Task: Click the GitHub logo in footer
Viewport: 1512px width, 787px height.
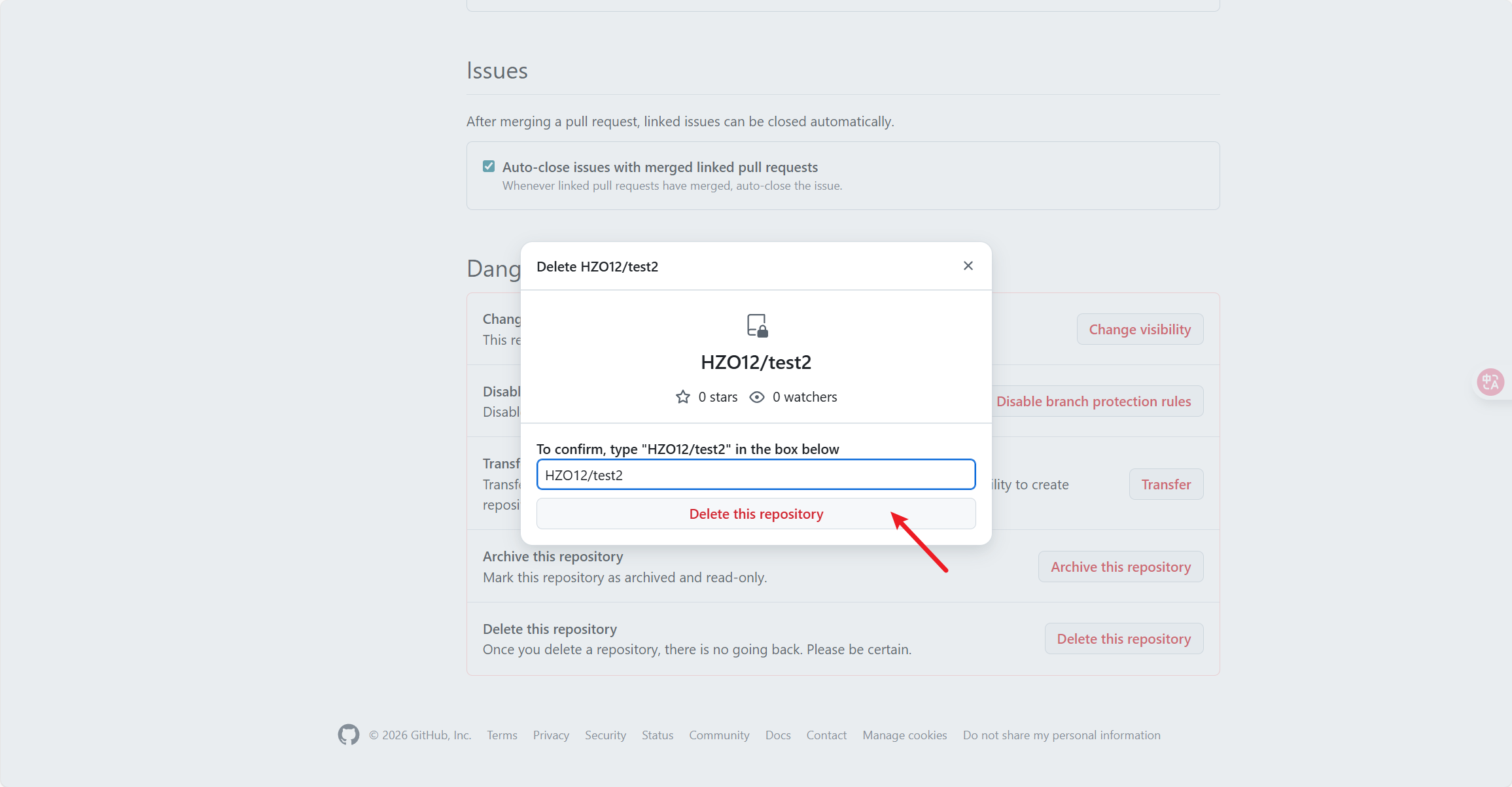Action: [x=349, y=735]
